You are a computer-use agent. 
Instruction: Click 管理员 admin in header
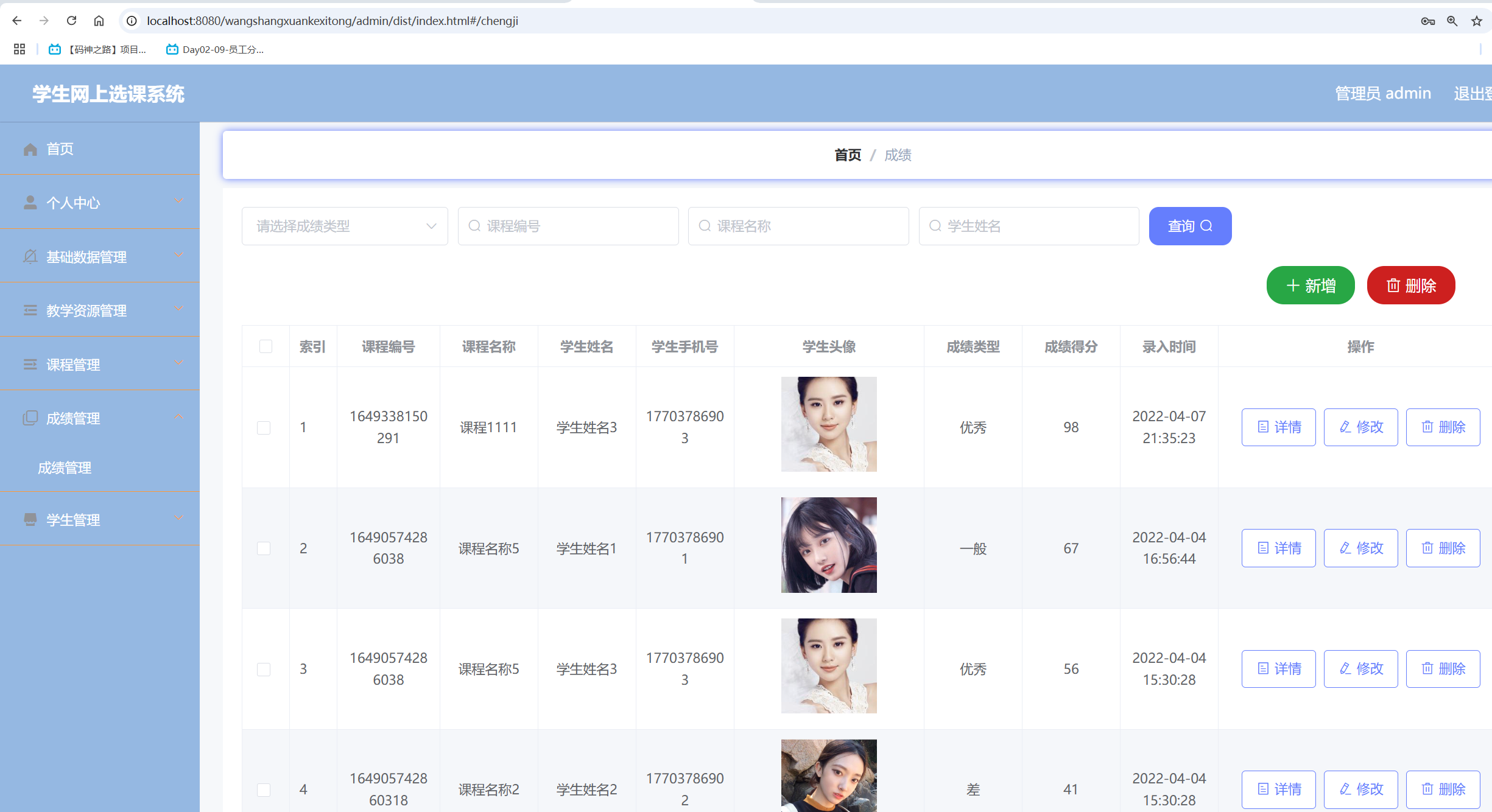click(1383, 93)
